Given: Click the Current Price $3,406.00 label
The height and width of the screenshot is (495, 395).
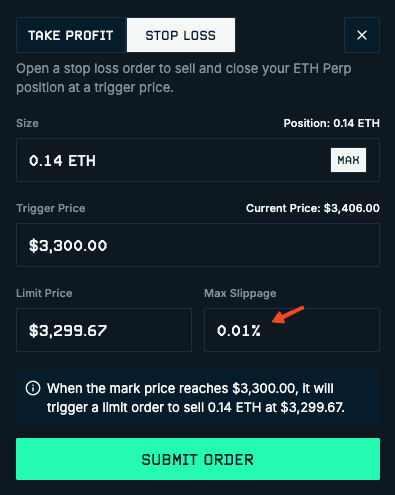Looking at the screenshot, I should point(313,208).
